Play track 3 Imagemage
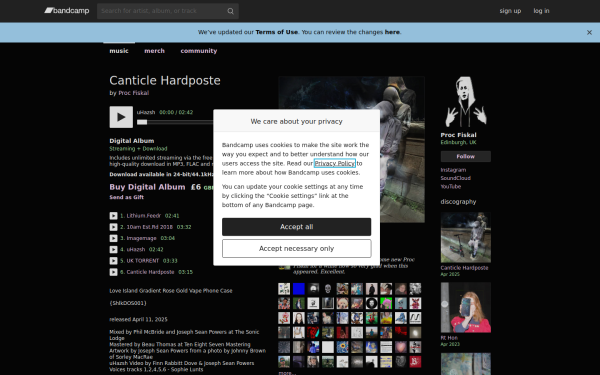The width and height of the screenshot is (600, 375). (x=113, y=238)
